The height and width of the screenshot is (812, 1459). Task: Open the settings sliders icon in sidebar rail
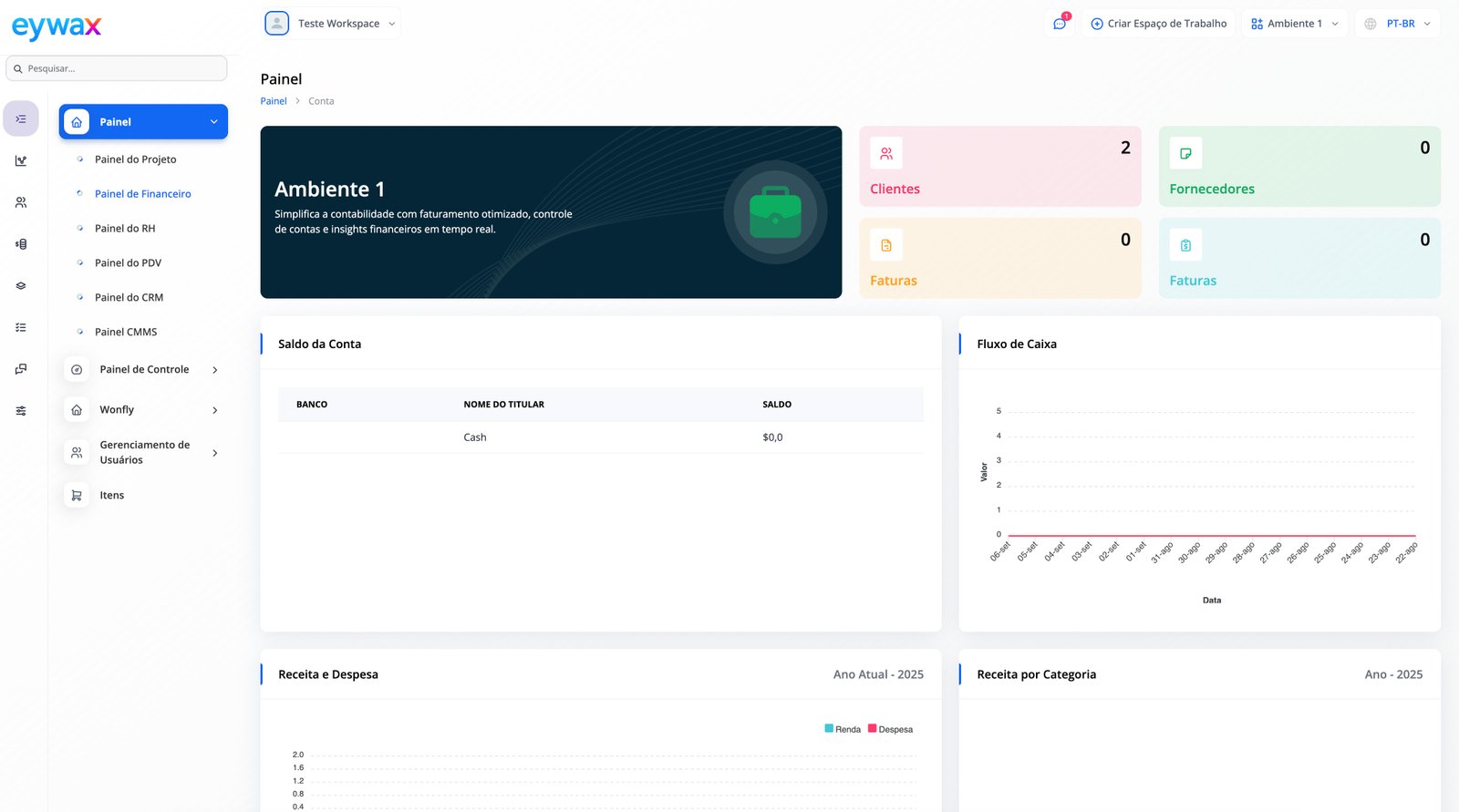point(21,411)
